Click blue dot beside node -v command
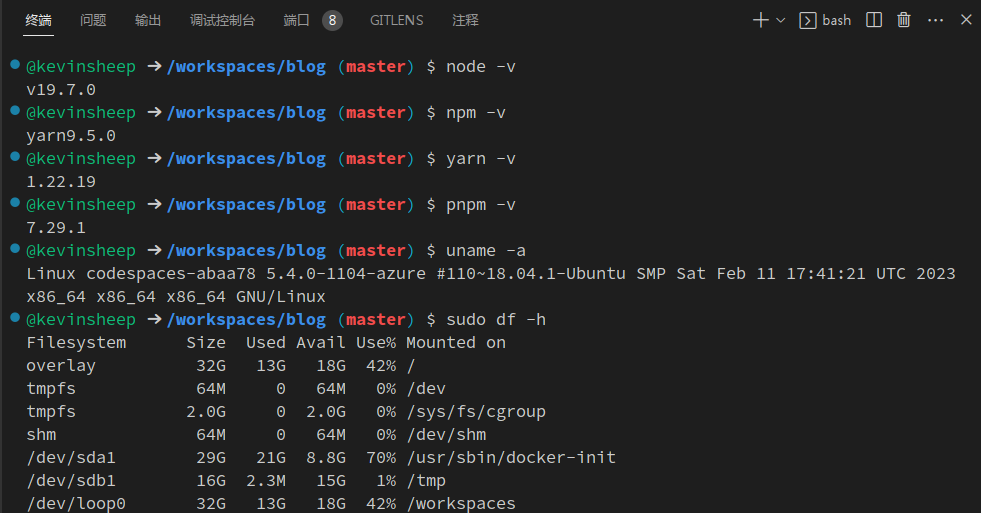981x513 pixels. [14, 65]
